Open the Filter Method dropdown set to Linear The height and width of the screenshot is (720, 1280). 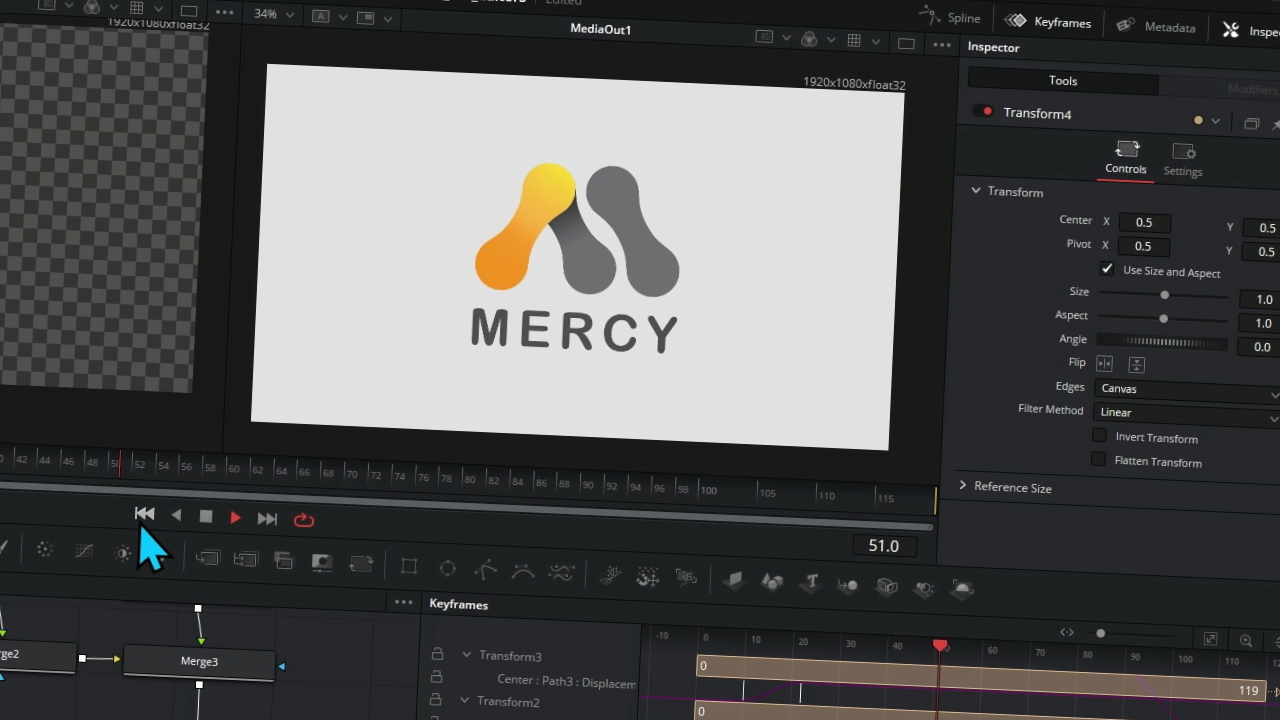[1186, 412]
